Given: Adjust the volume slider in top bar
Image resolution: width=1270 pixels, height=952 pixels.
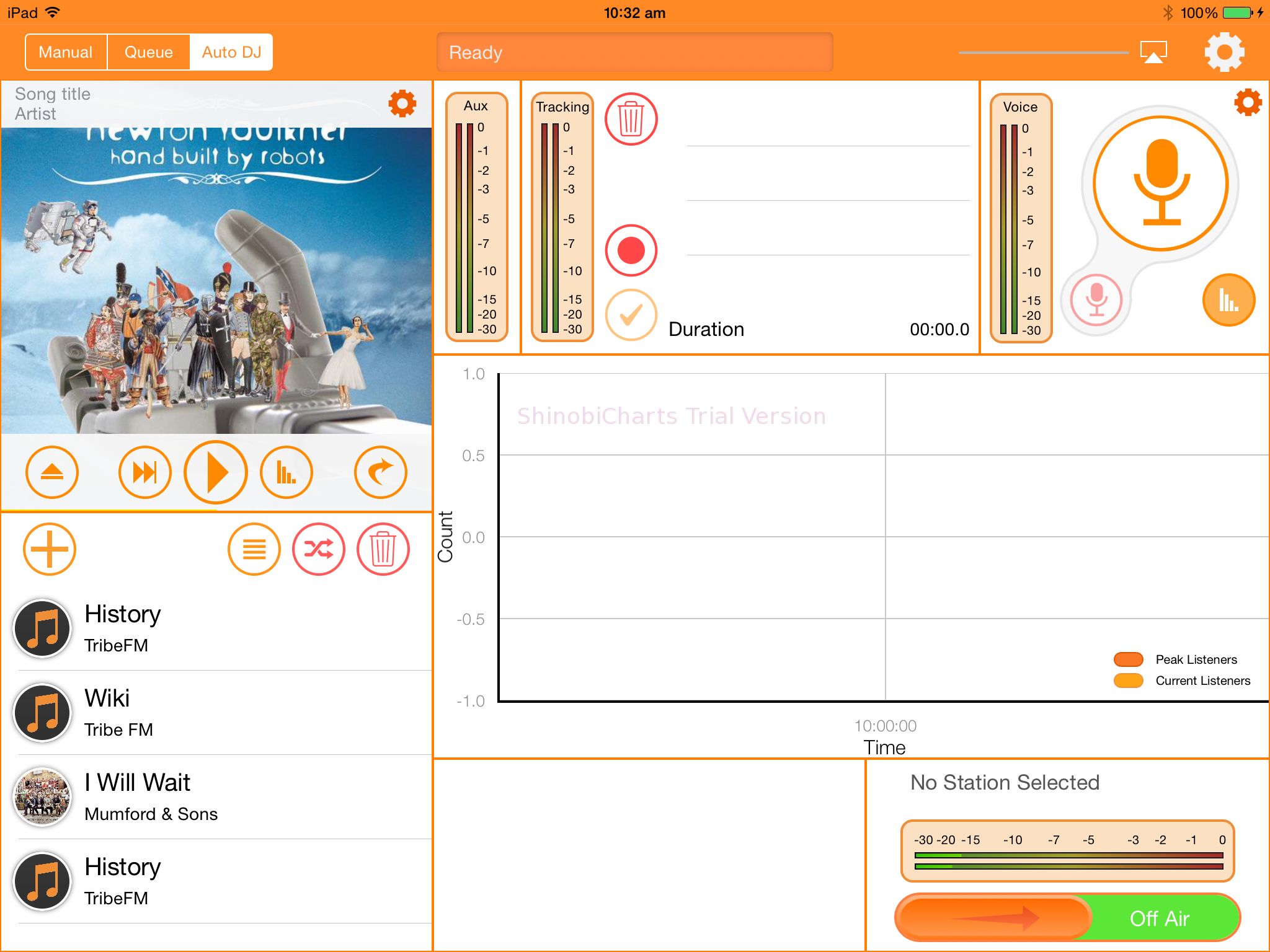Looking at the screenshot, I should (1043, 53).
